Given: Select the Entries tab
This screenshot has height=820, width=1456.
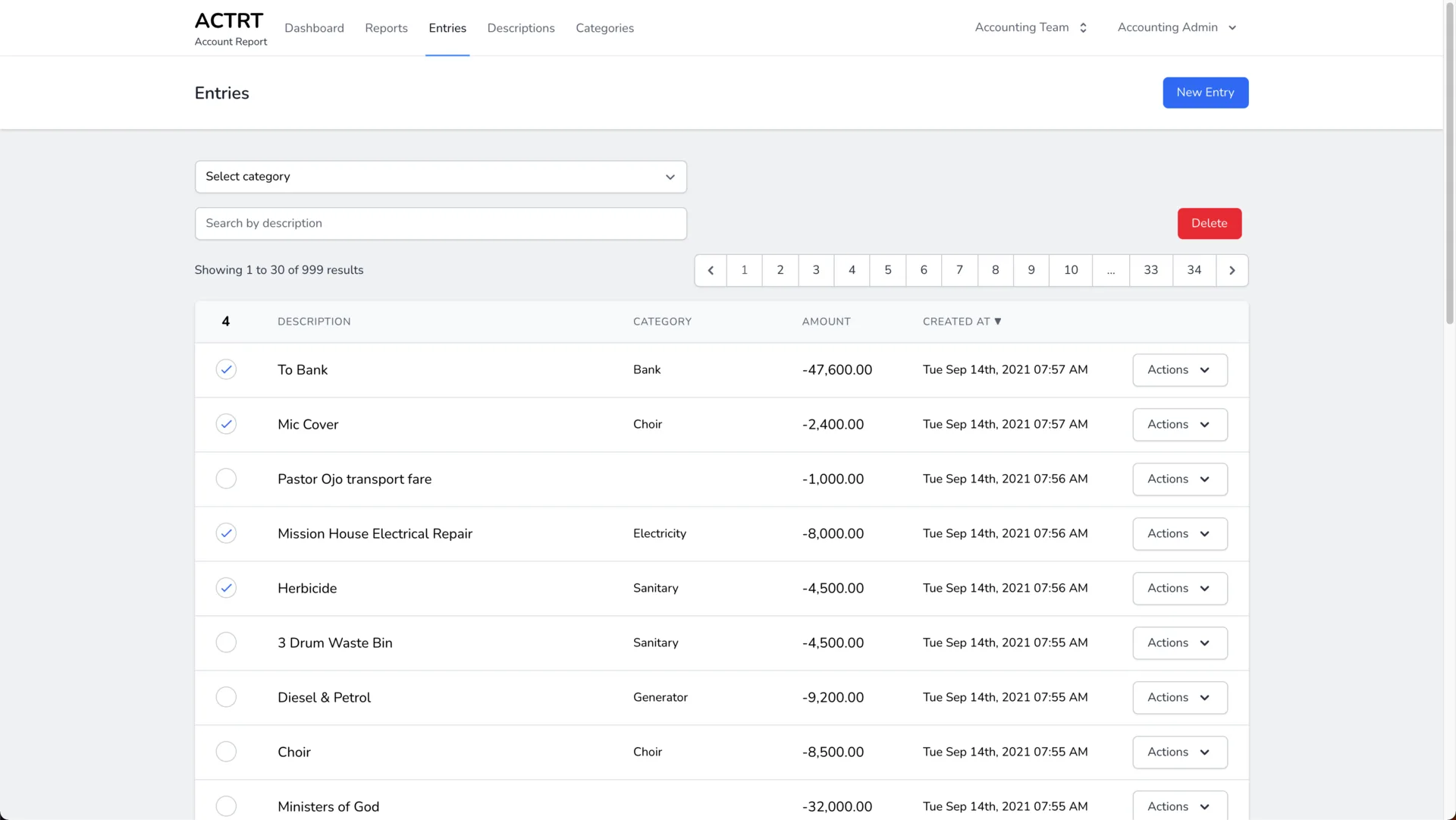Looking at the screenshot, I should [x=447, y=28].
